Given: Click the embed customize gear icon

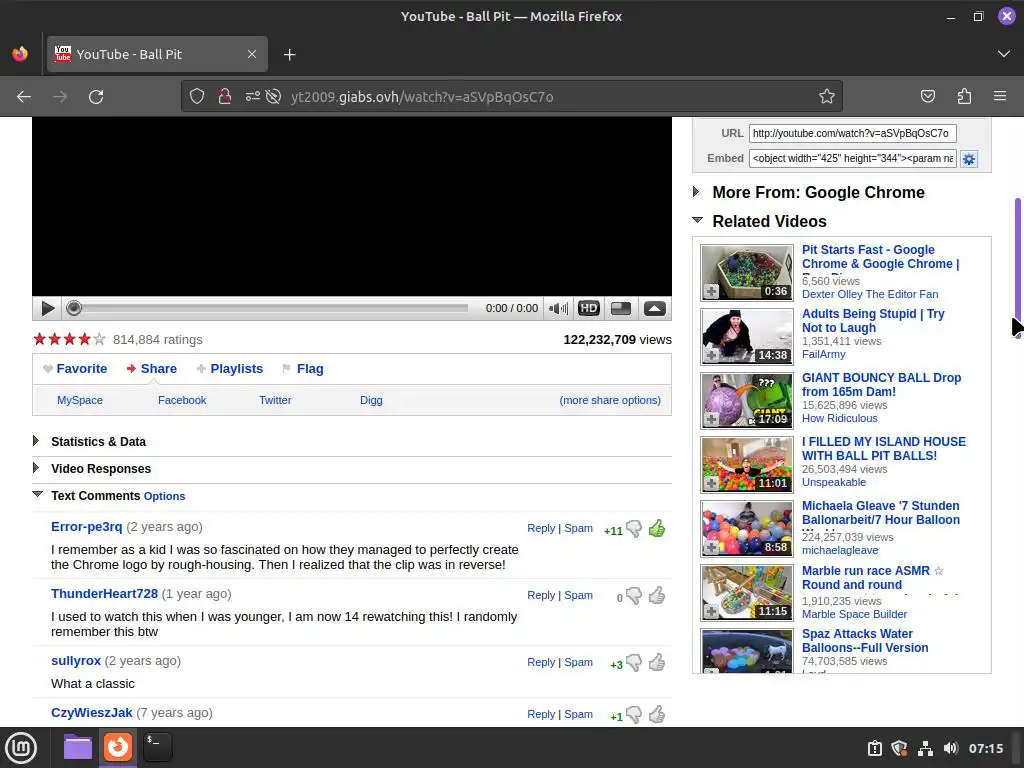Looking at the screenshot, I should click(969, 159).
